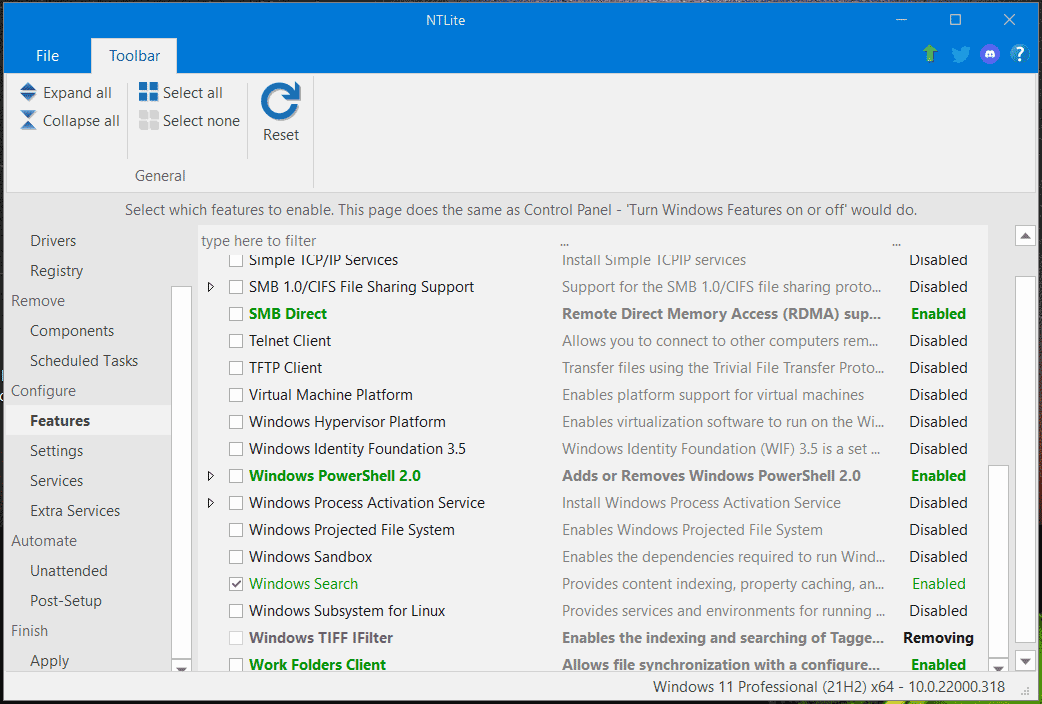
Task: Tick the Telnet Client checkbox
Action: click(x=236, y=341)
